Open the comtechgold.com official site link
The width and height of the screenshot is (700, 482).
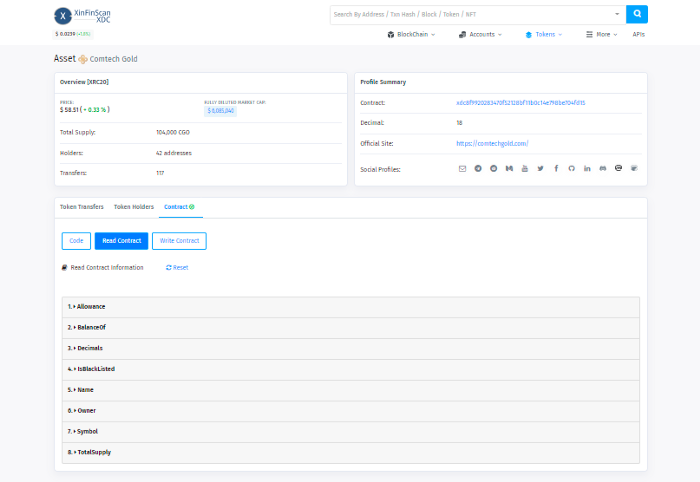click(492, 143)
